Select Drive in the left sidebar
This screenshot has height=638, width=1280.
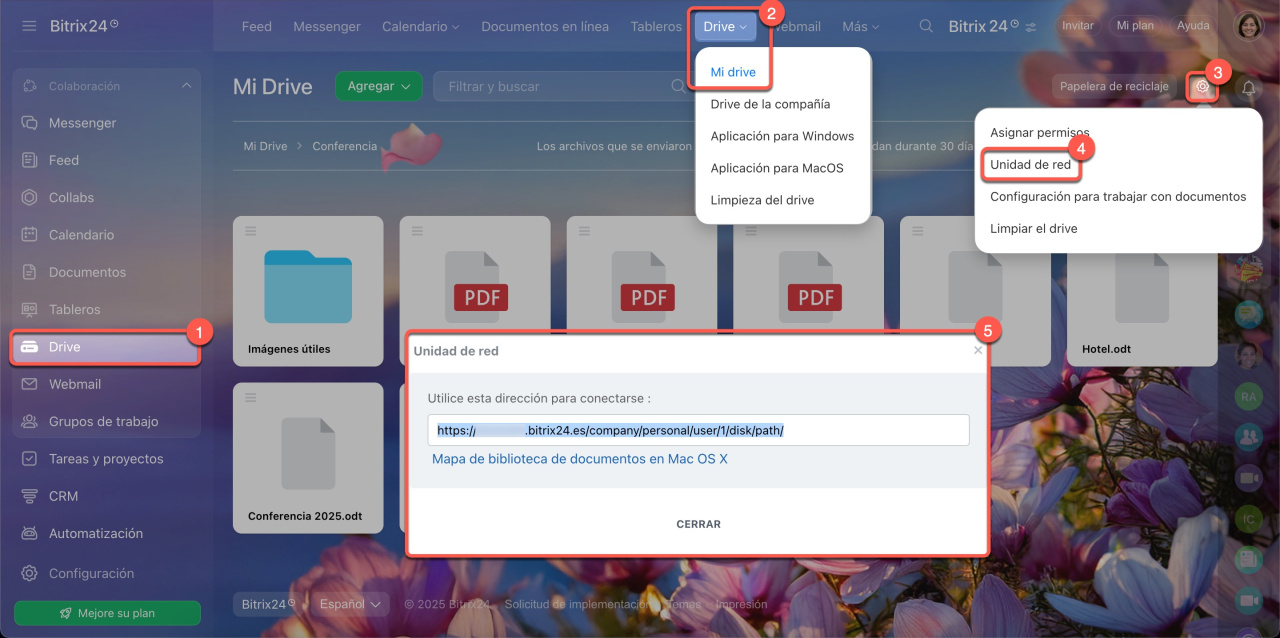(106, 347)
